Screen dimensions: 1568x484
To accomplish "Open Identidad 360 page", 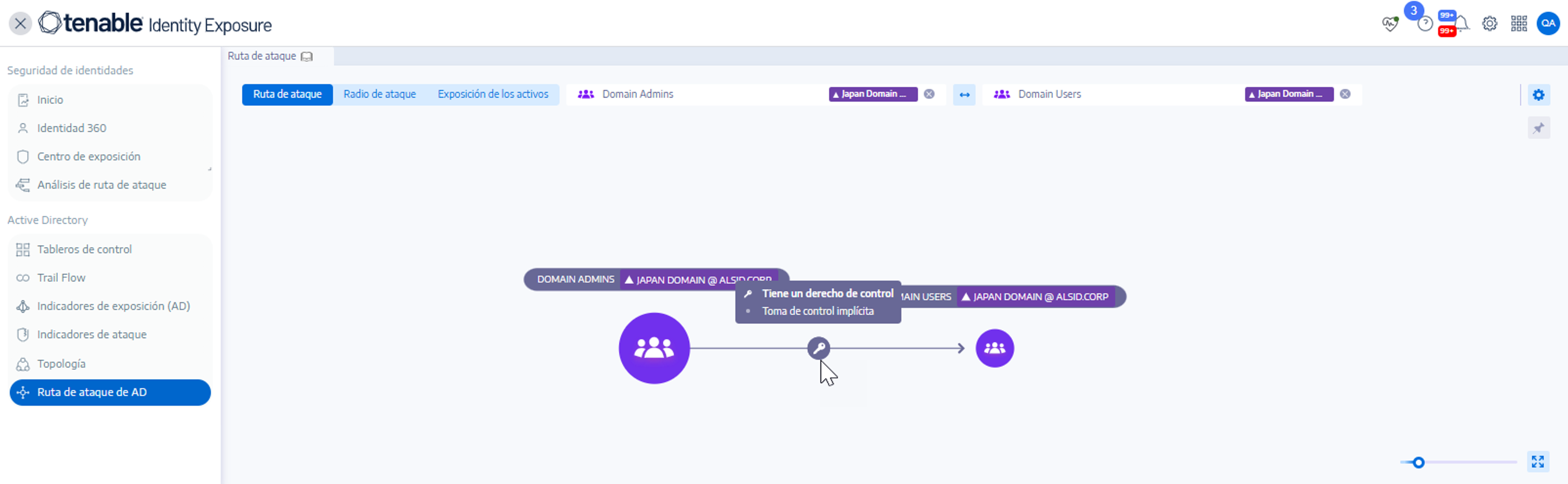I will (110, 128).
